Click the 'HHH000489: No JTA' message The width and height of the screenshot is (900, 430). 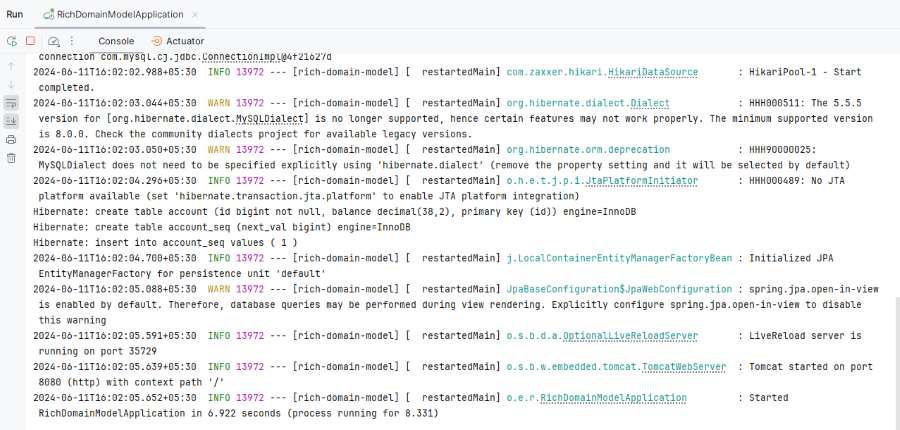tap(797, 181)
